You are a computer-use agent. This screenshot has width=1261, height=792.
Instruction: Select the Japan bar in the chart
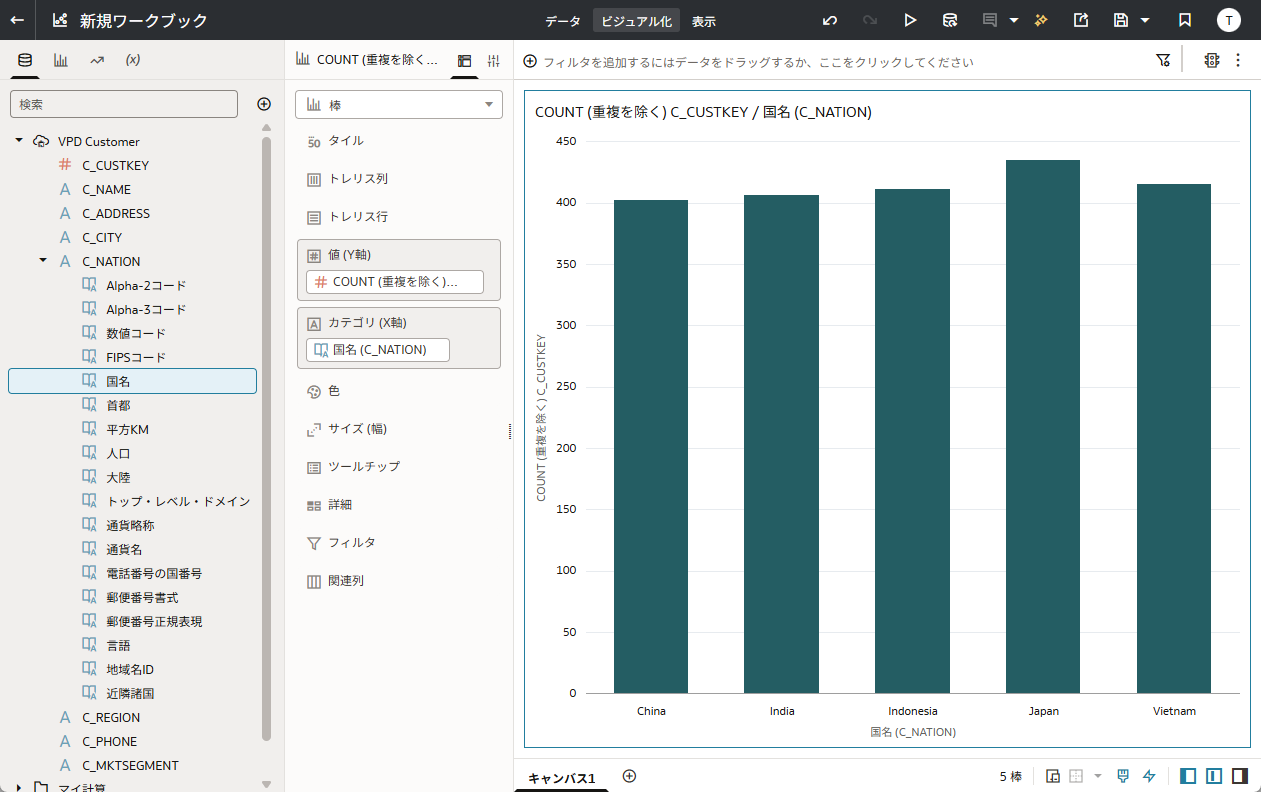[x=1043, y=427]
